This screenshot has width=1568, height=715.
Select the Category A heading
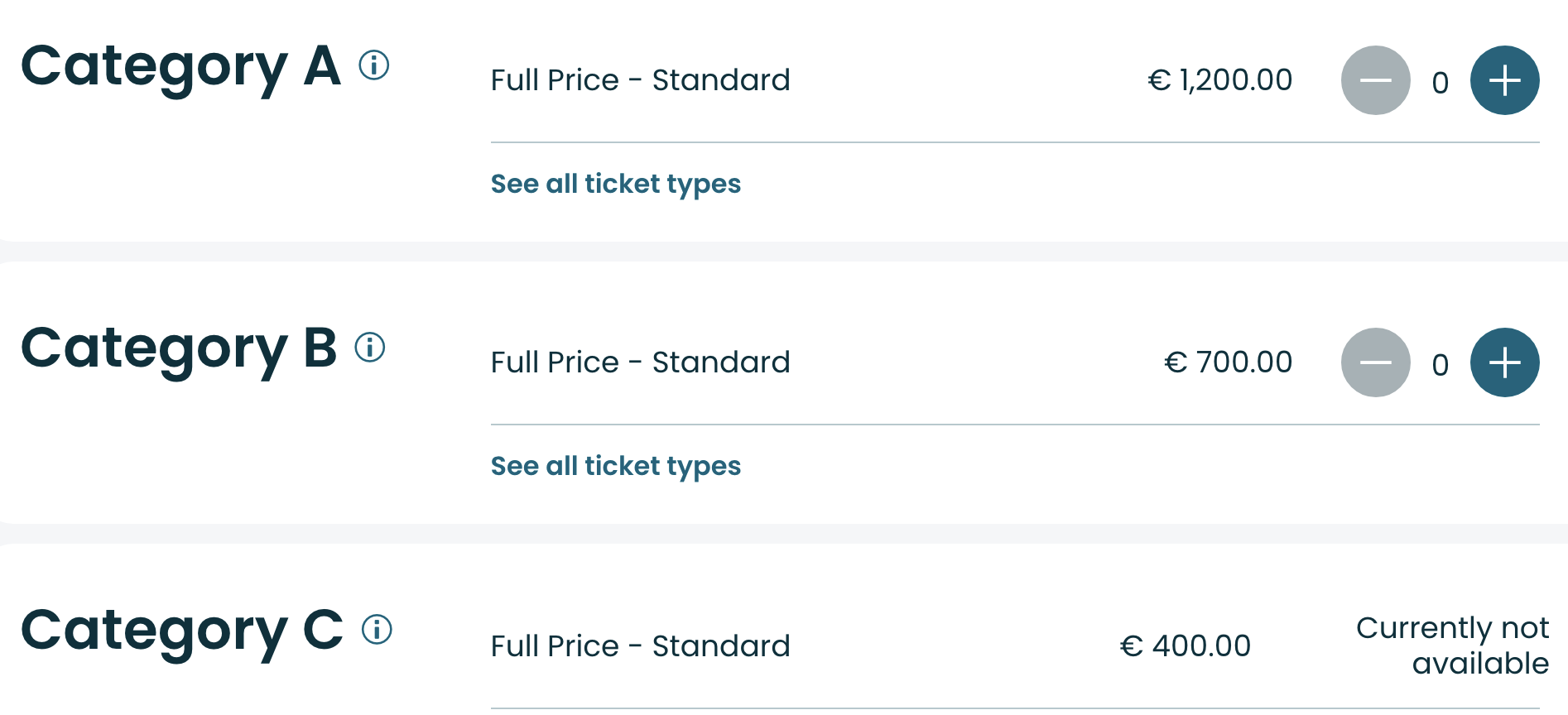180,66
